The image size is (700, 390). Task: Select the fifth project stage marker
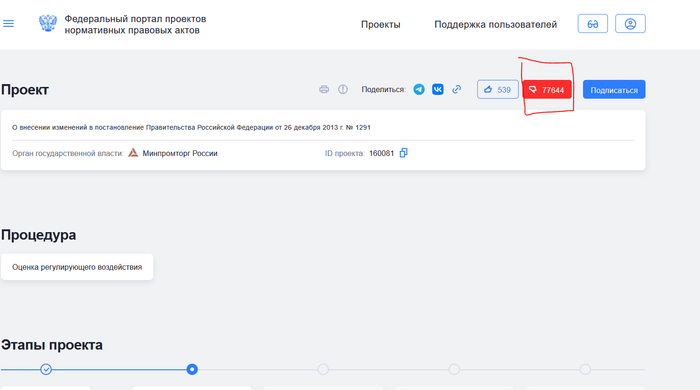pos(585,369)
